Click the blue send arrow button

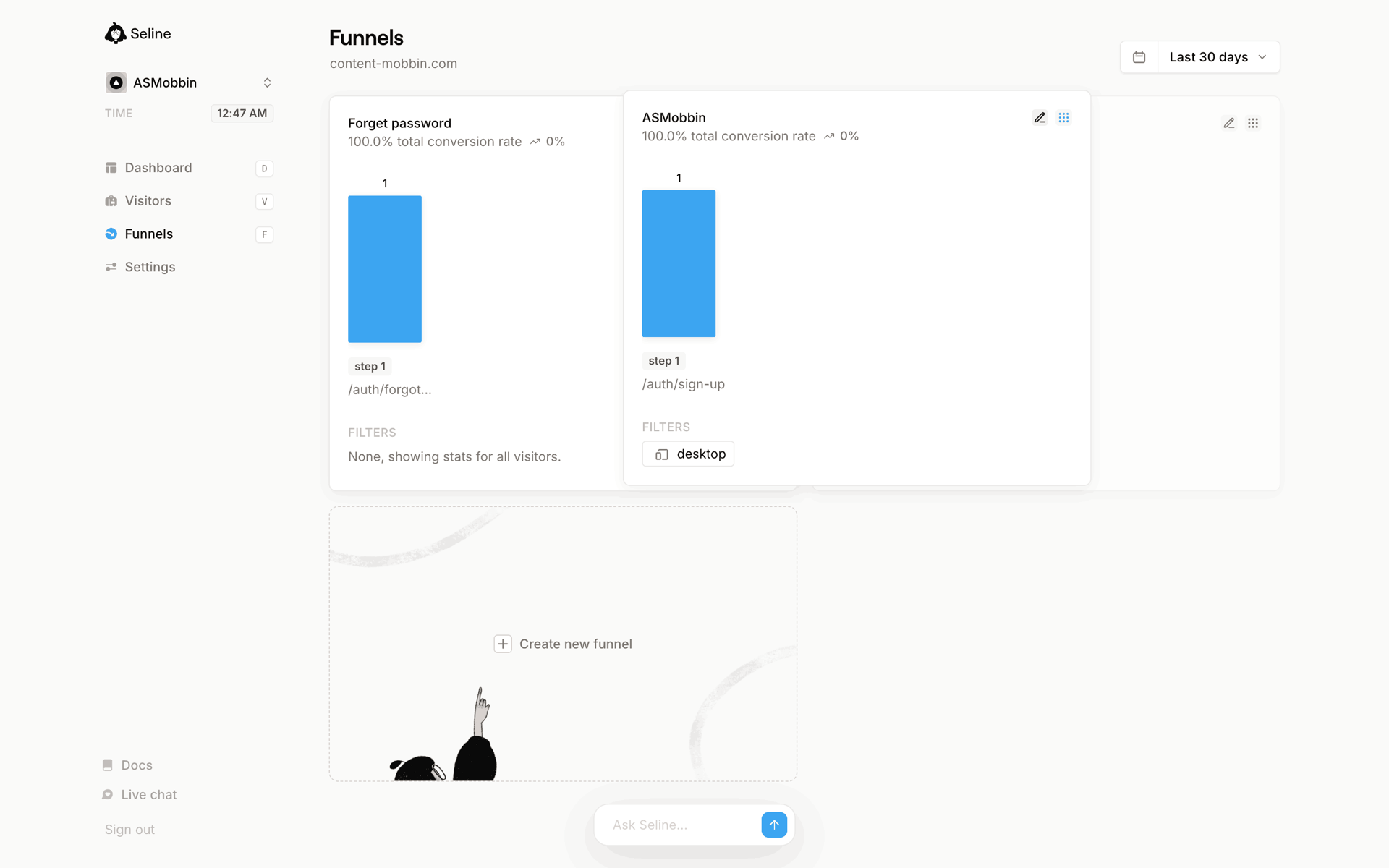773,825
